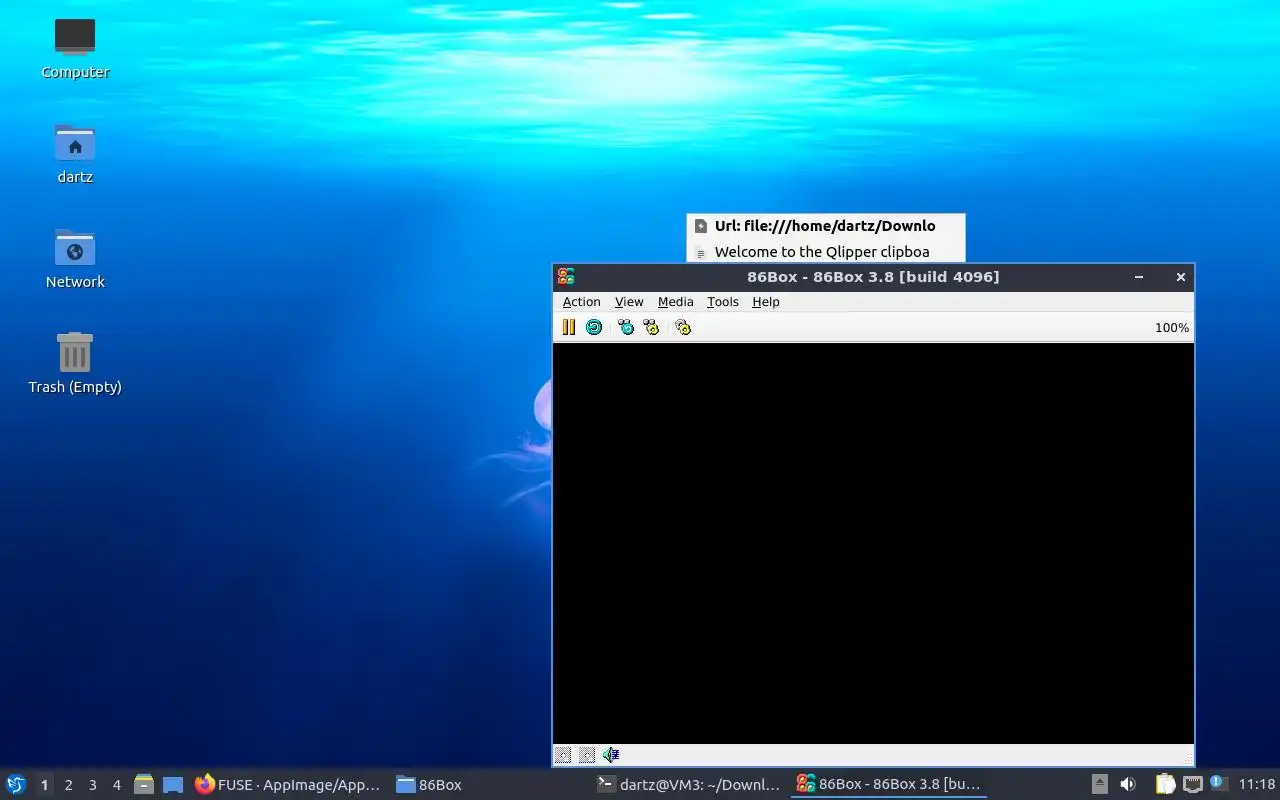Click the show desktop panel icon
This screenshot has width=1280, height=800.
pos(173,785)
